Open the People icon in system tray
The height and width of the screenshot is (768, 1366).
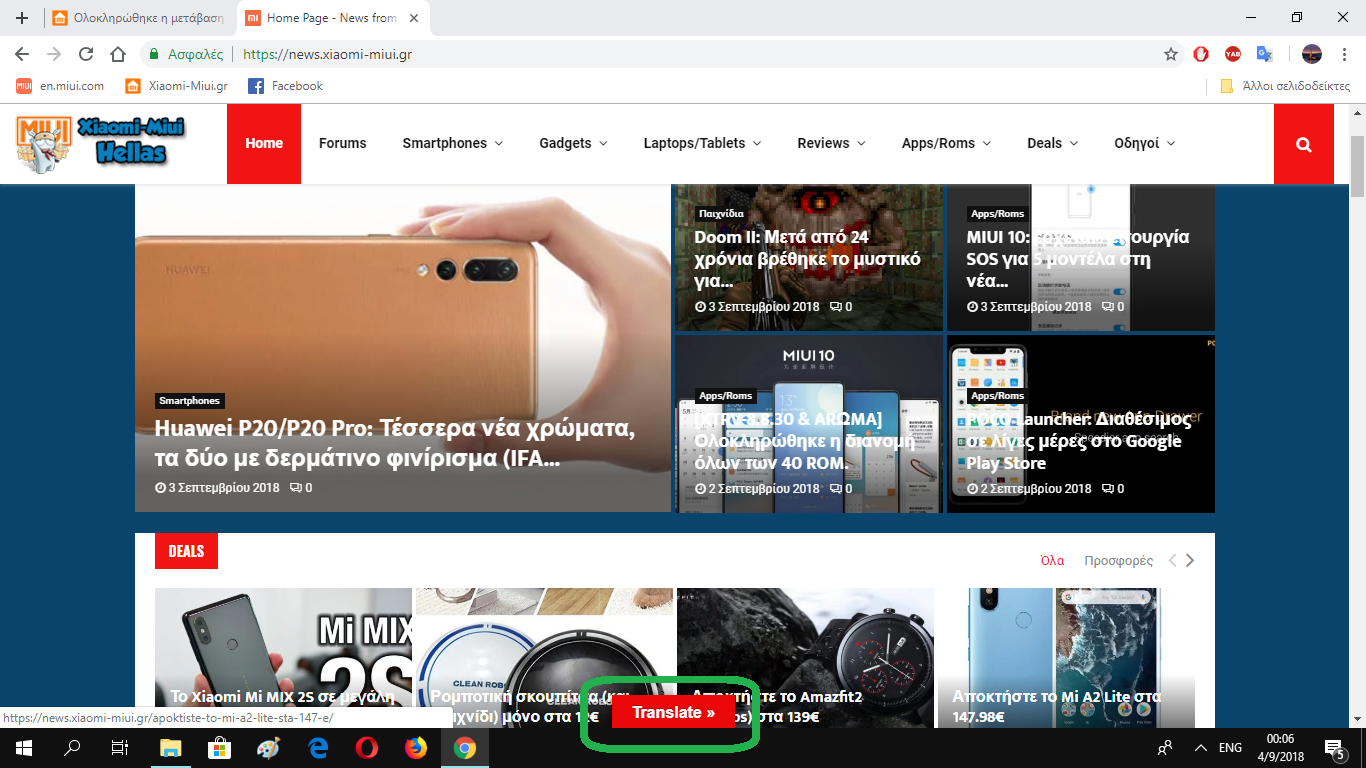1165,747
